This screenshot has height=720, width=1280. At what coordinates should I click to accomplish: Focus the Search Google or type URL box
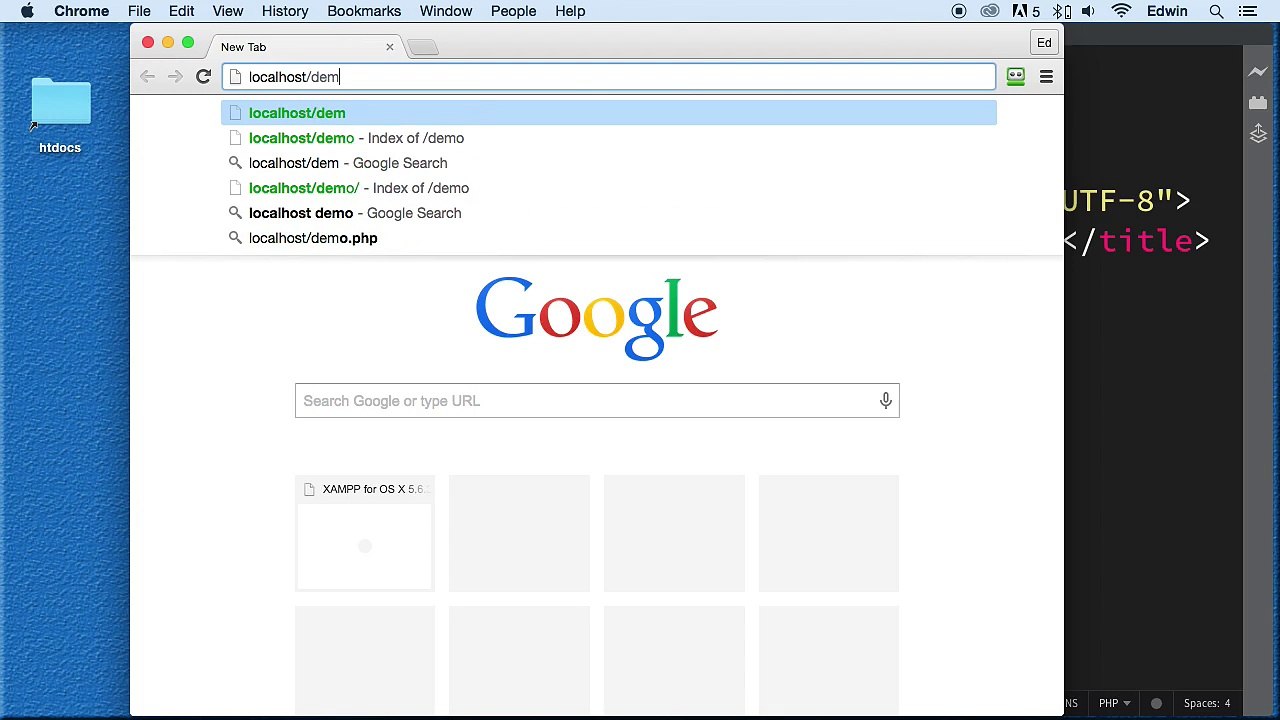point(597,401)
